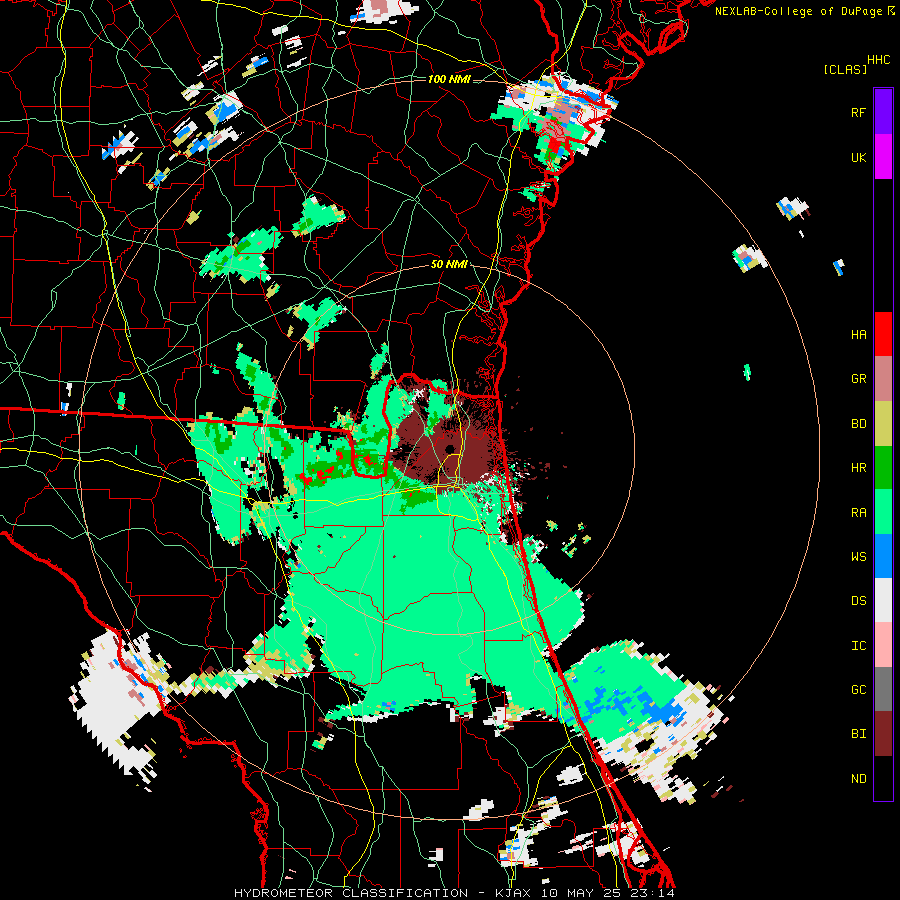
Task: Click the HA red legend swatch
Action: pos(883,334)
